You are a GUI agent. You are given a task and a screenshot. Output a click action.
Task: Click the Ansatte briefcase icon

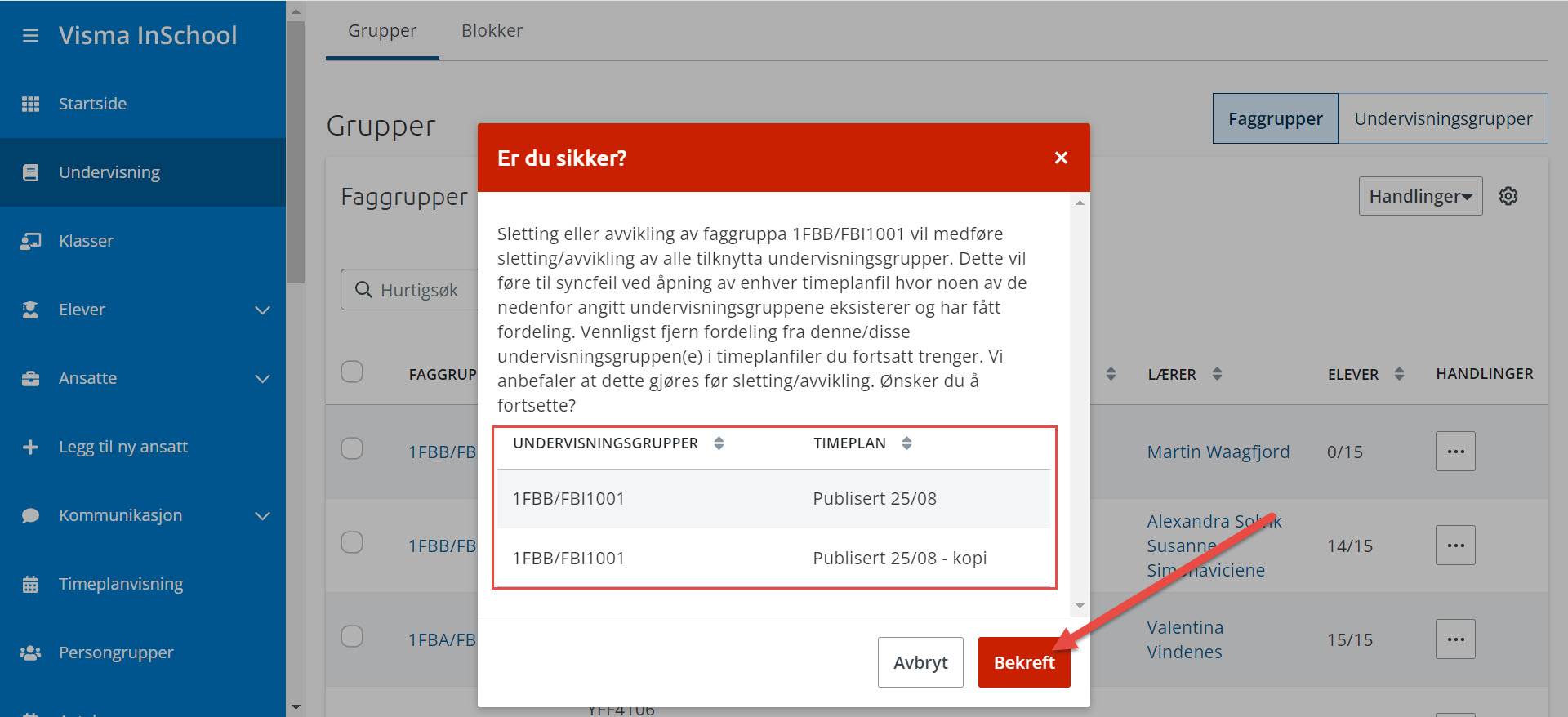[30, 378]
